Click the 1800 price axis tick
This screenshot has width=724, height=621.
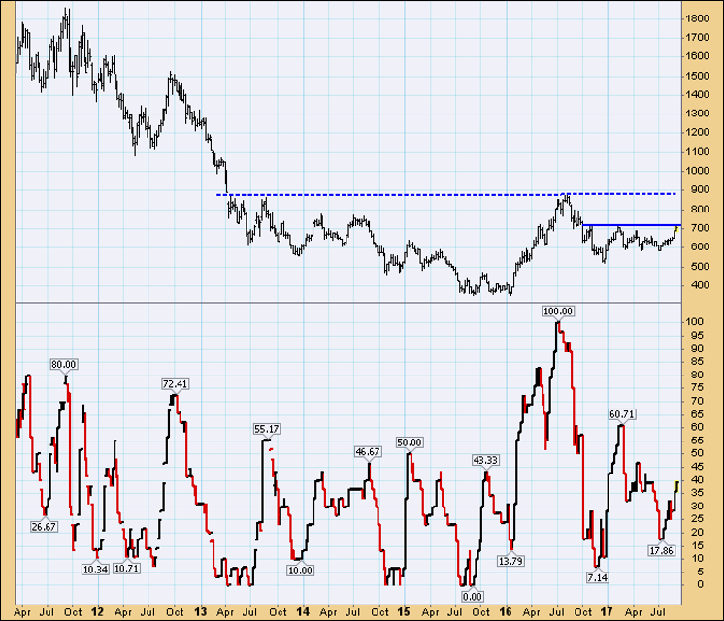pos(697,19)
